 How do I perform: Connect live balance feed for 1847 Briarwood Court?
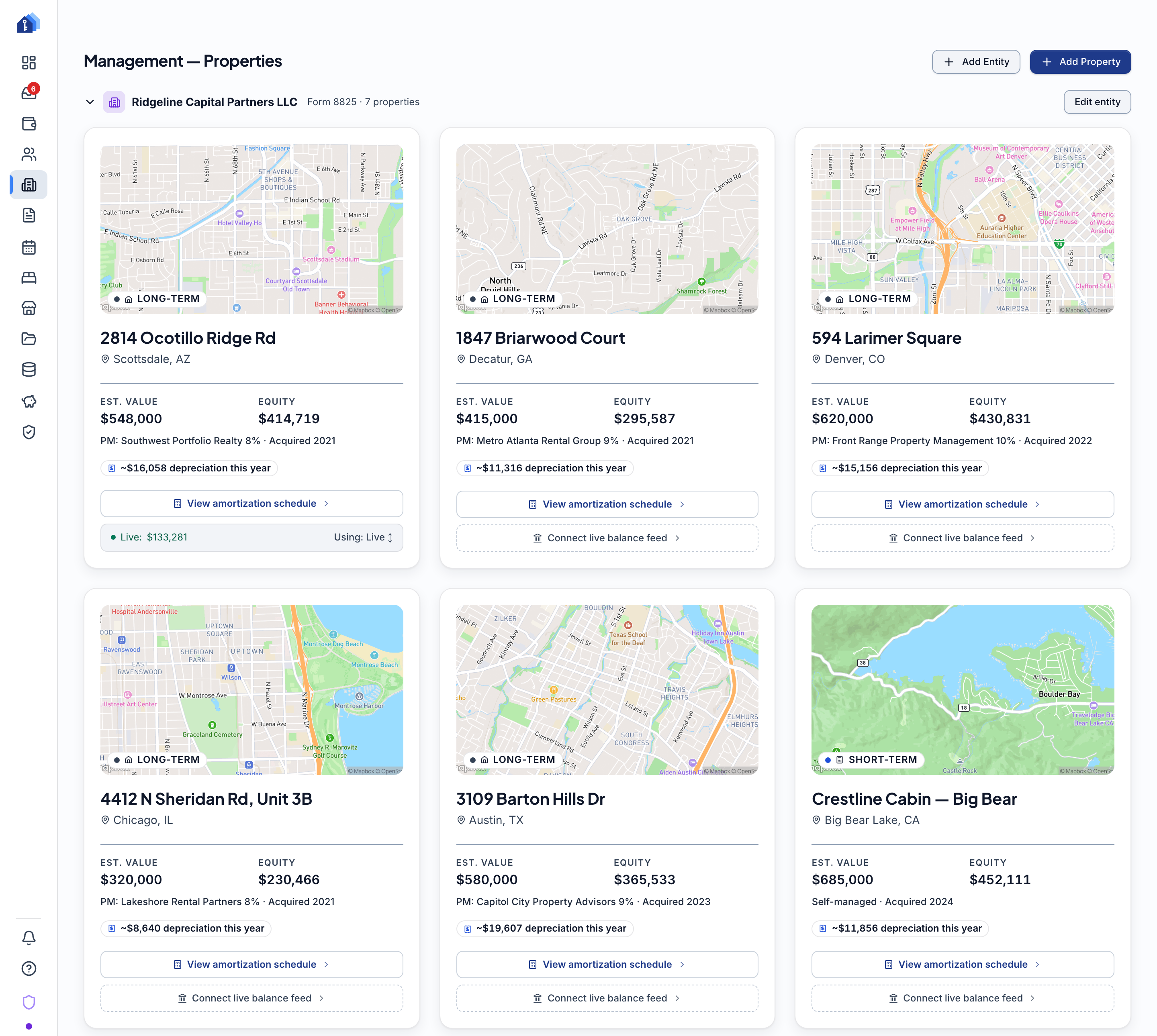[x=607, y=538]
